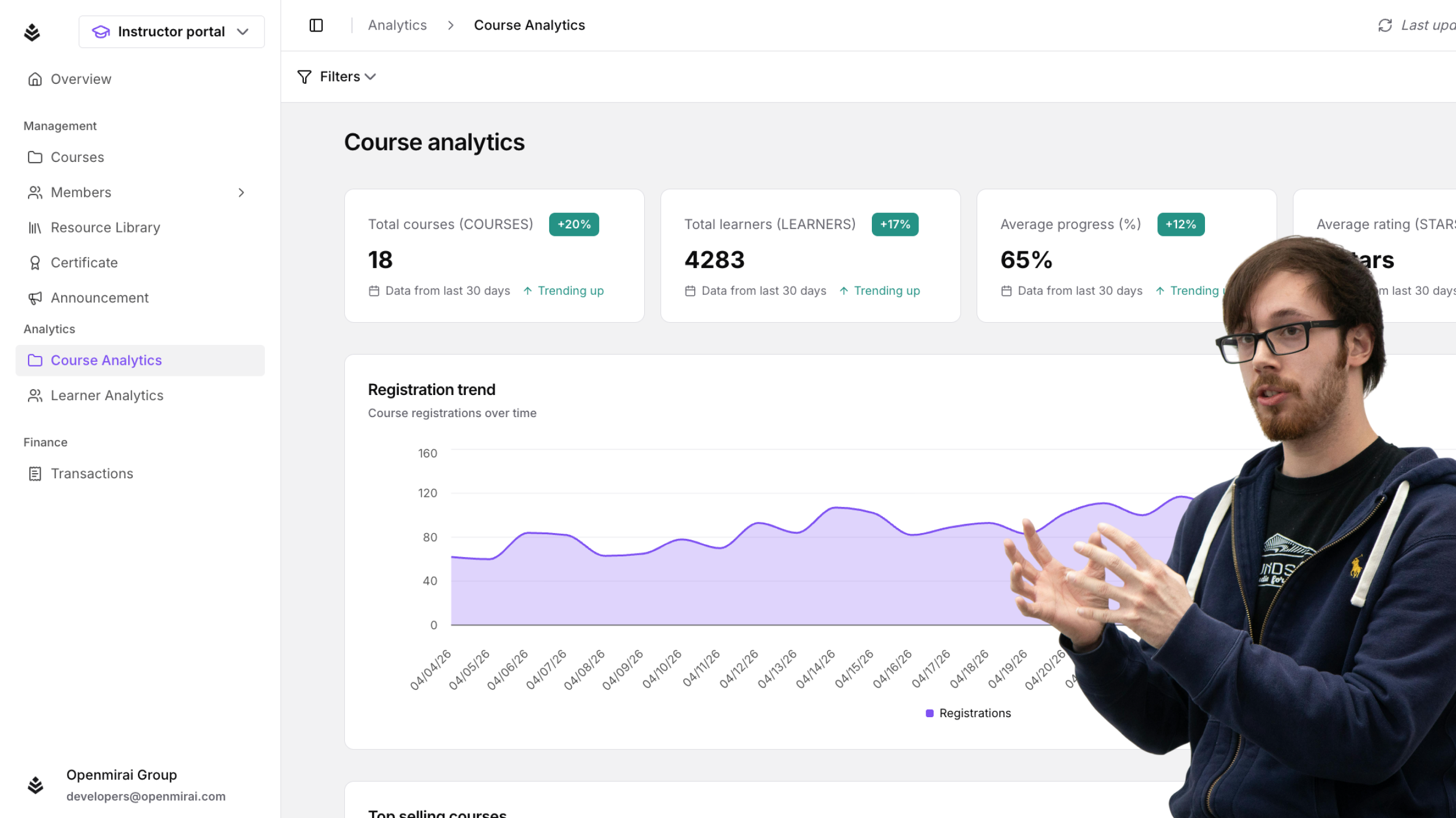
Task: Click the Trending up arrow in Total courses card
Action: tap(528, 291)
